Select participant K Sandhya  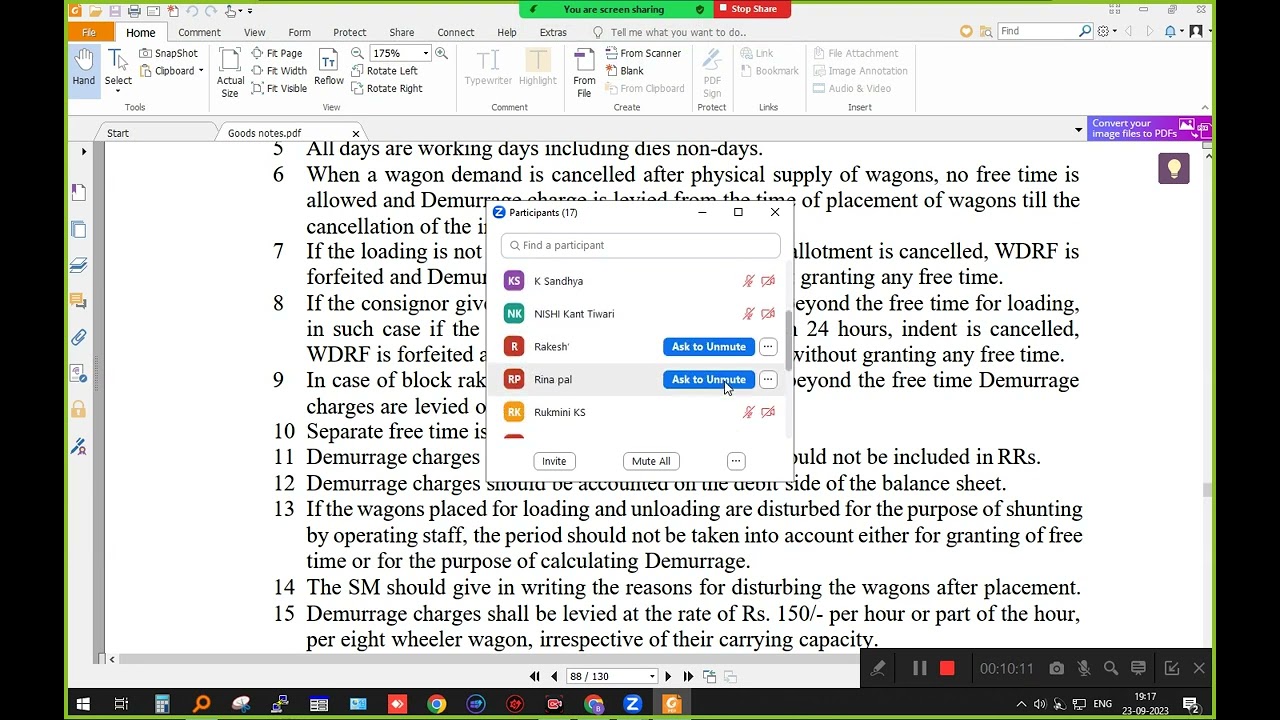(640, 281)
